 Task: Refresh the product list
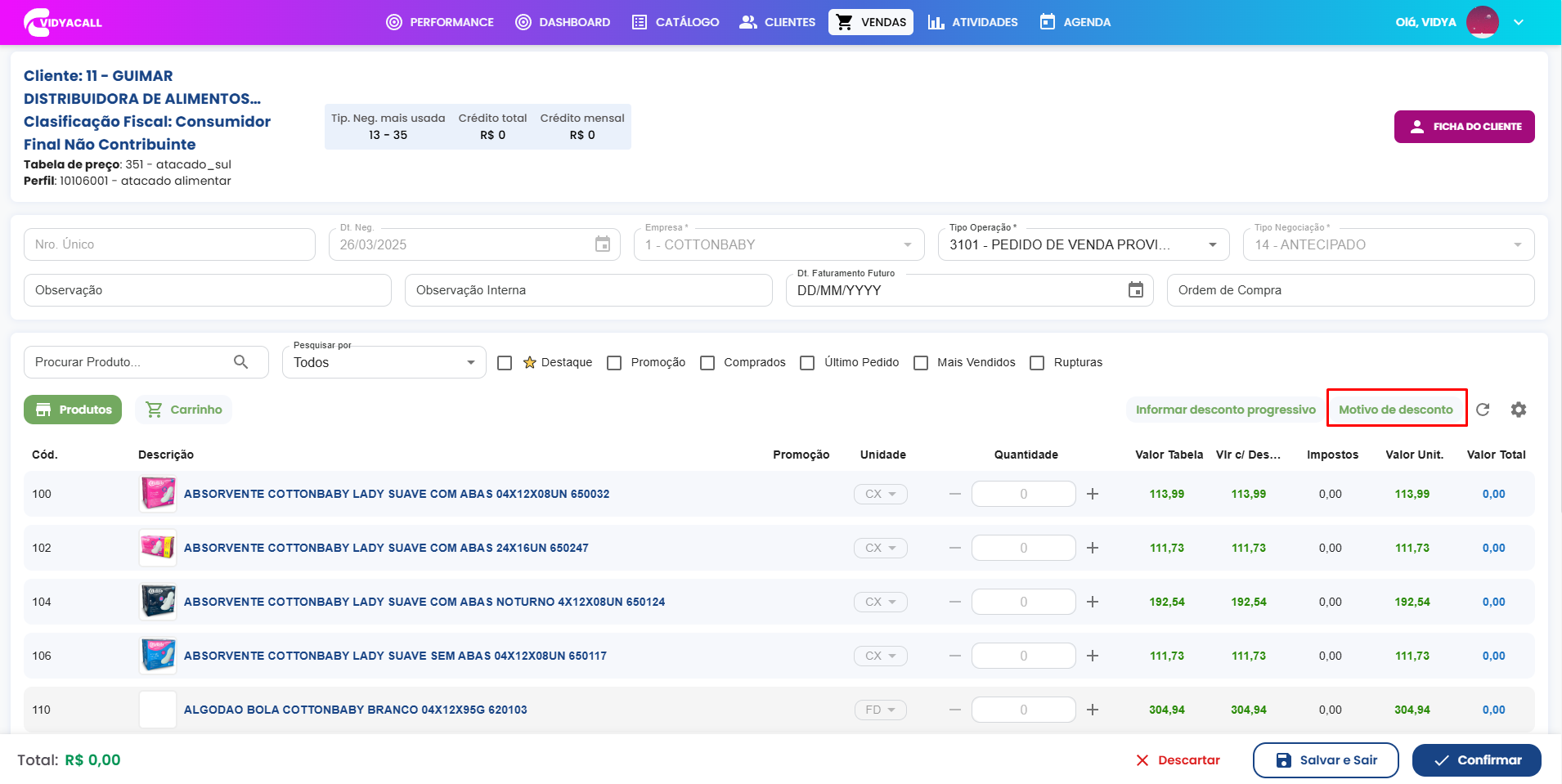(x=1483, y=410)
